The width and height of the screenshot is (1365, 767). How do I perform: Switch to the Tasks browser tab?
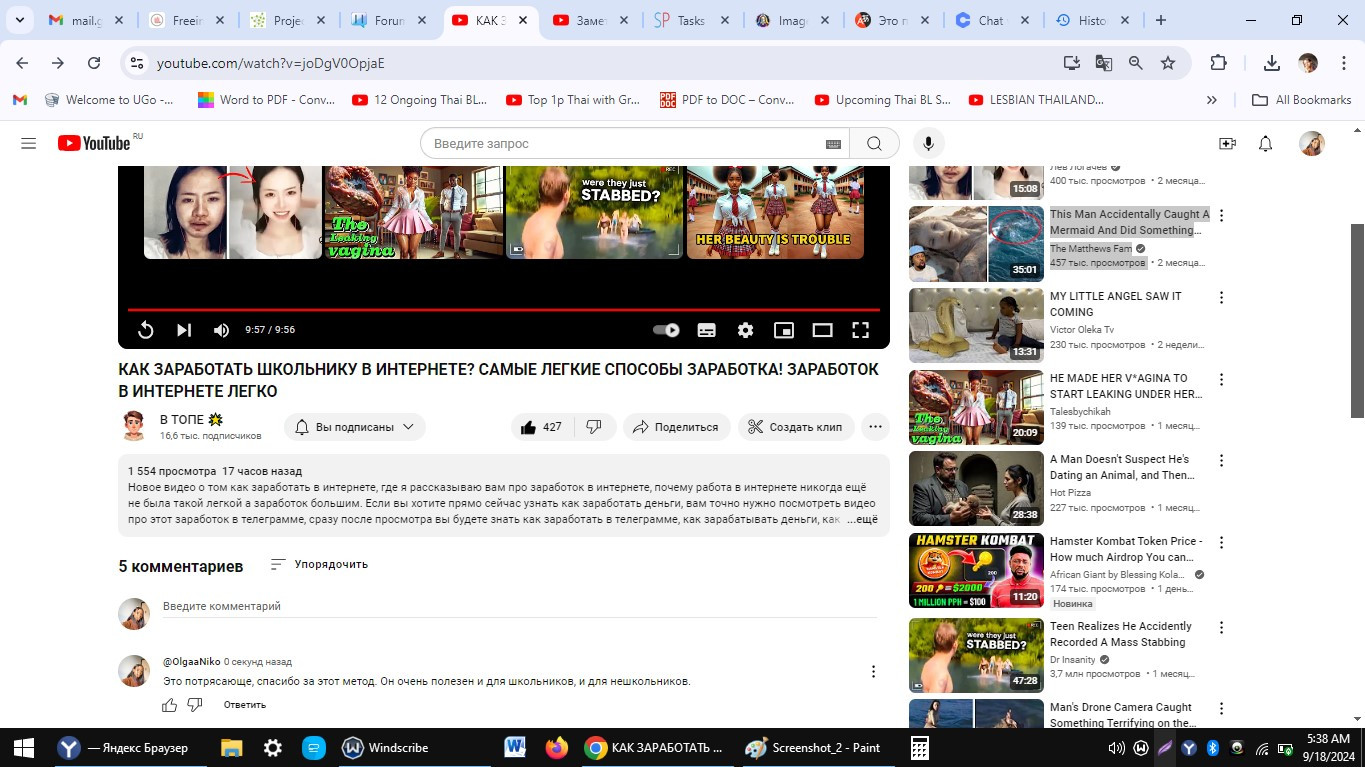coord(690,20)
